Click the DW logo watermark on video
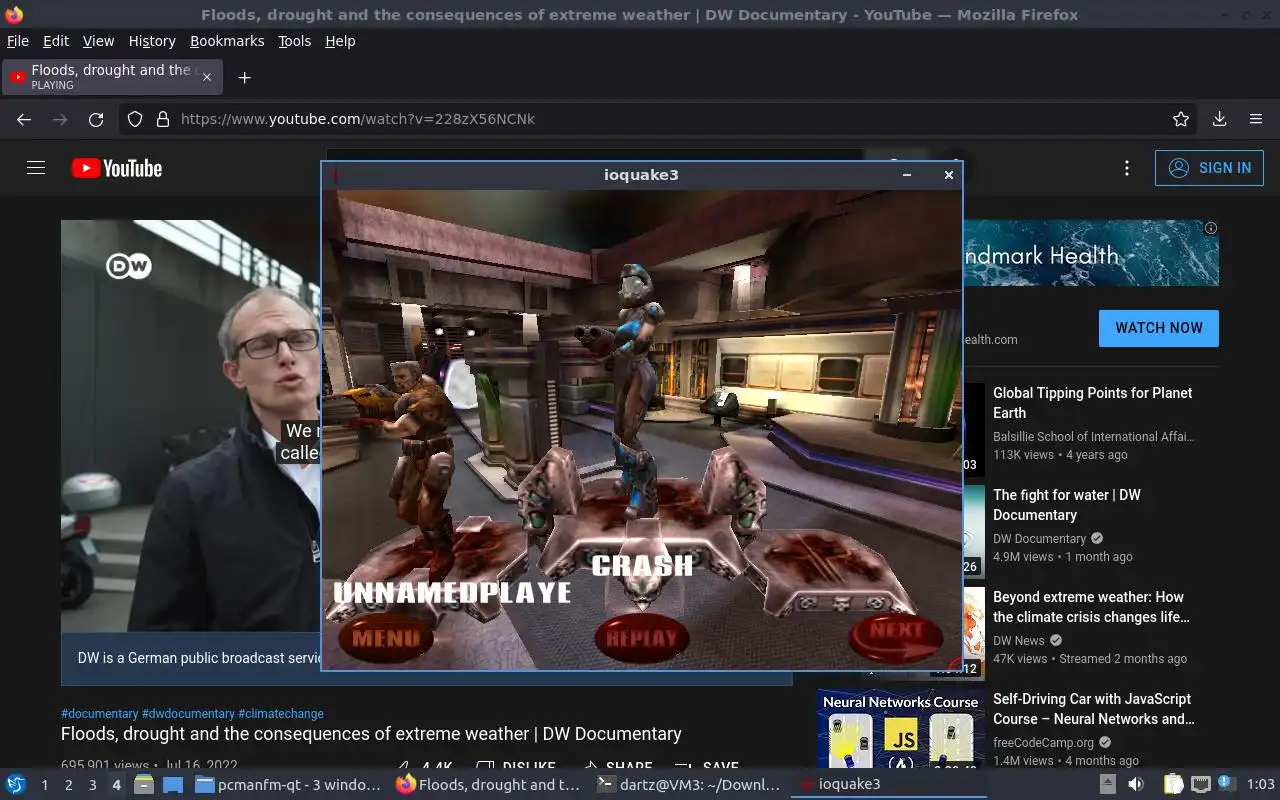This screenshot has width=1280, height=800. tap(129, 266)
